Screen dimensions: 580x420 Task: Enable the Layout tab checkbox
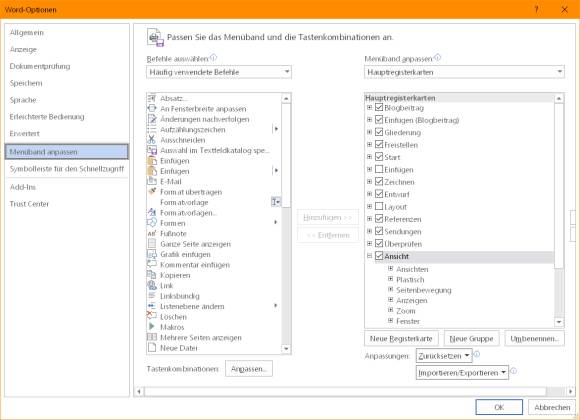pyautogui.click(x=379, y=206)
